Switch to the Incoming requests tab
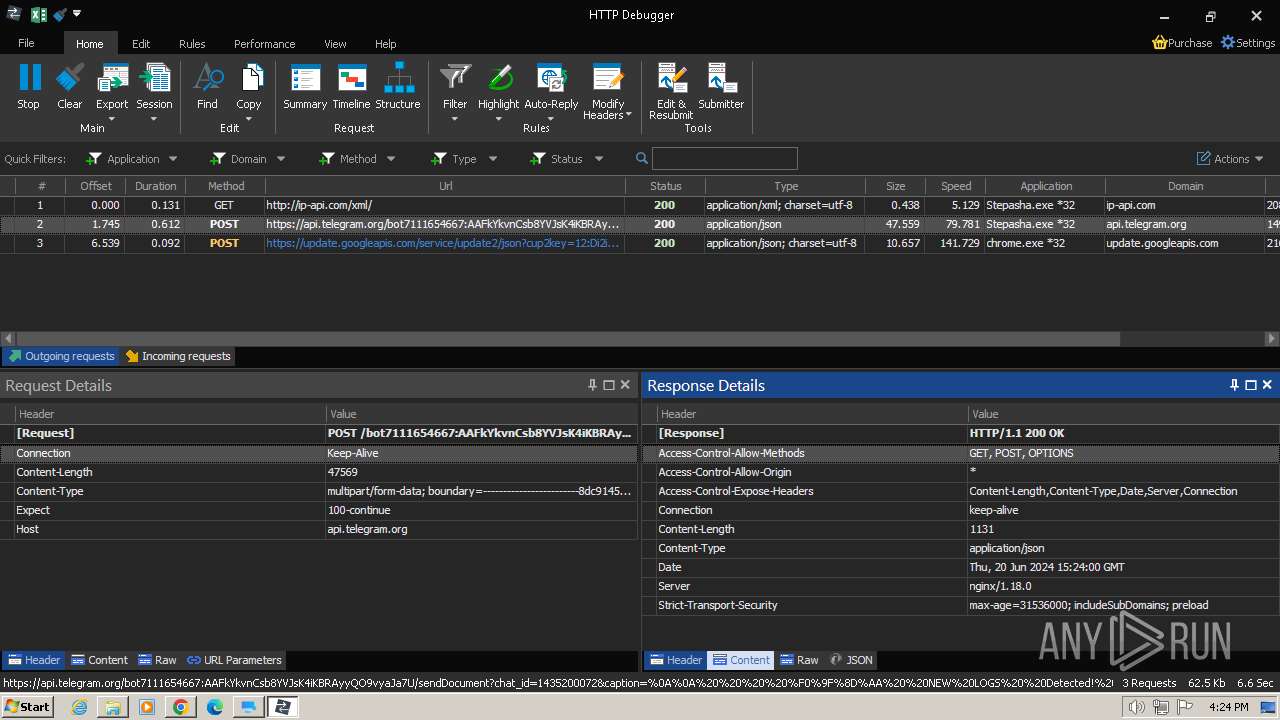 pyautogui.click(x=177, y=356)
